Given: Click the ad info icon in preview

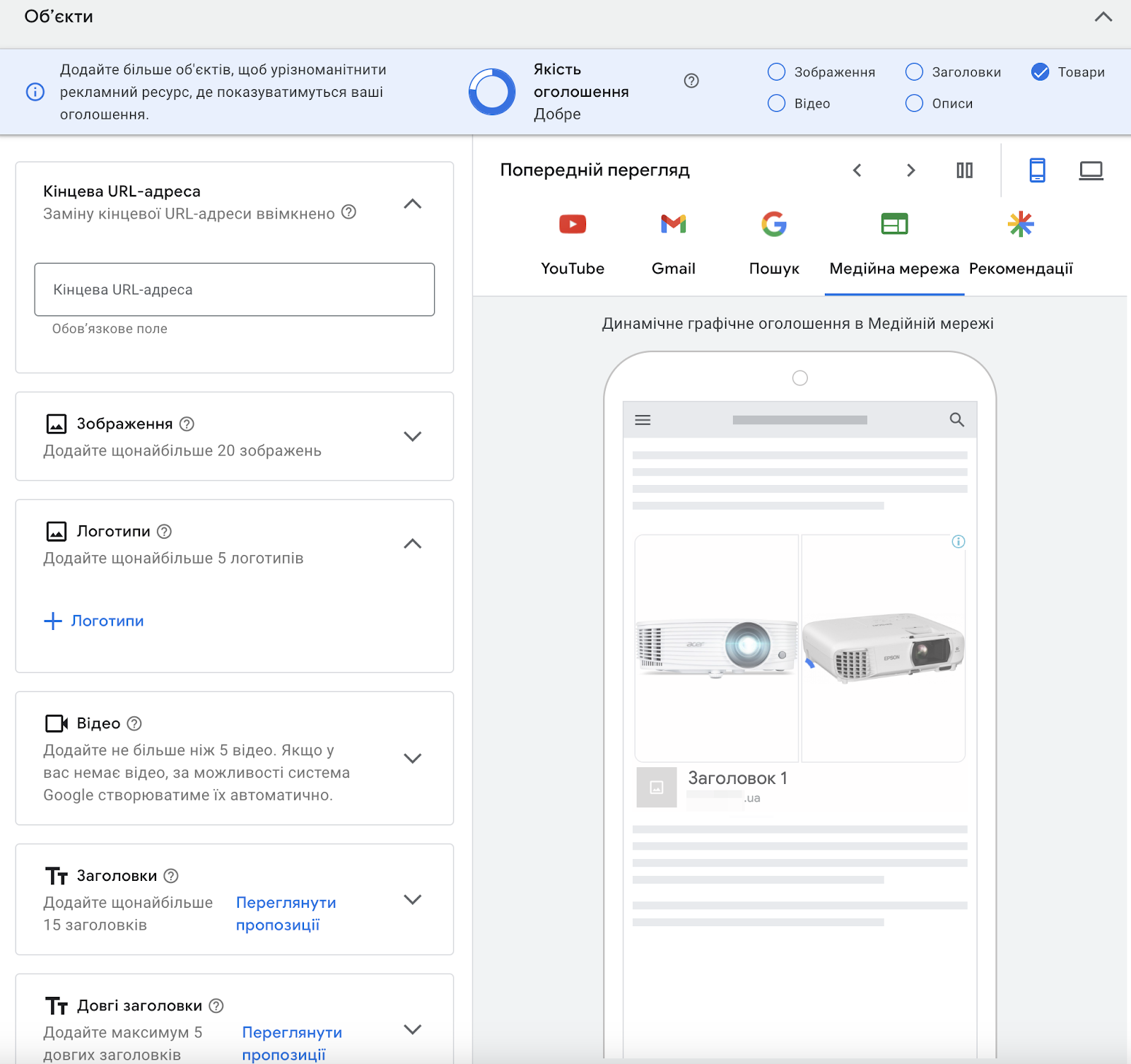Looking at the screenshot, I should pos(958,542).
